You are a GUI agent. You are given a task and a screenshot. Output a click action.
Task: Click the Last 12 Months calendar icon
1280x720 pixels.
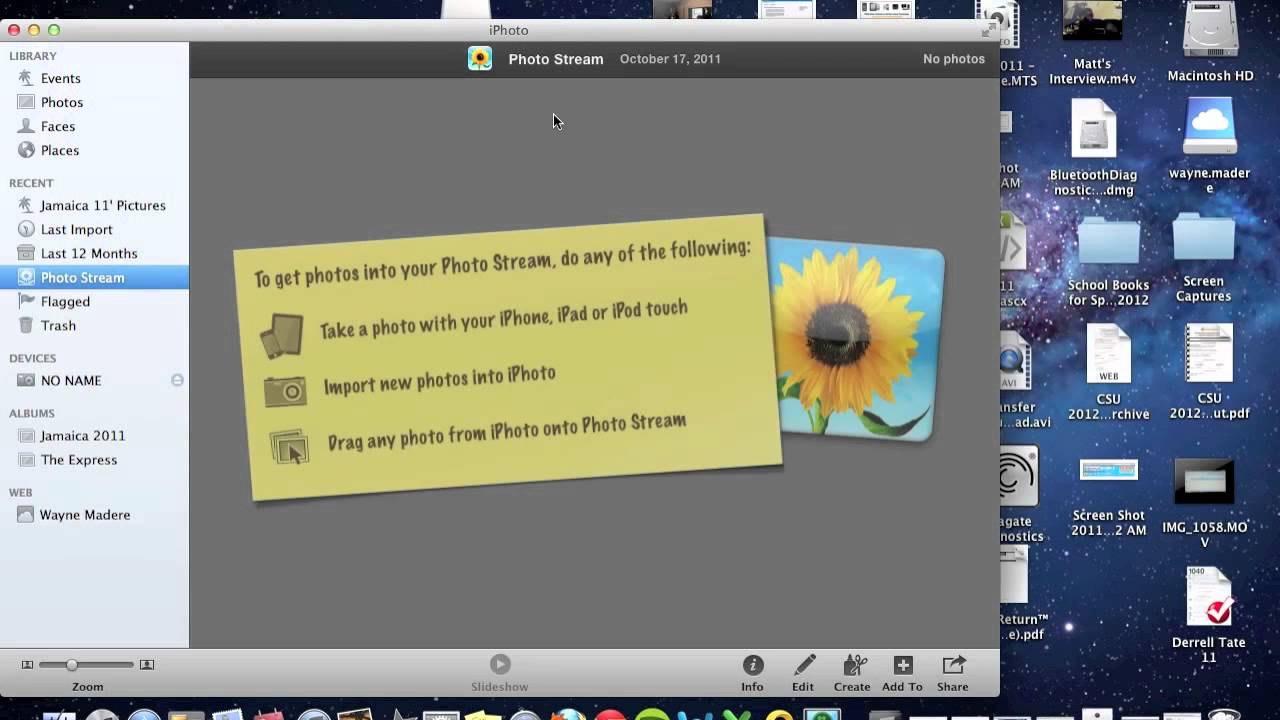pos(26,253)
